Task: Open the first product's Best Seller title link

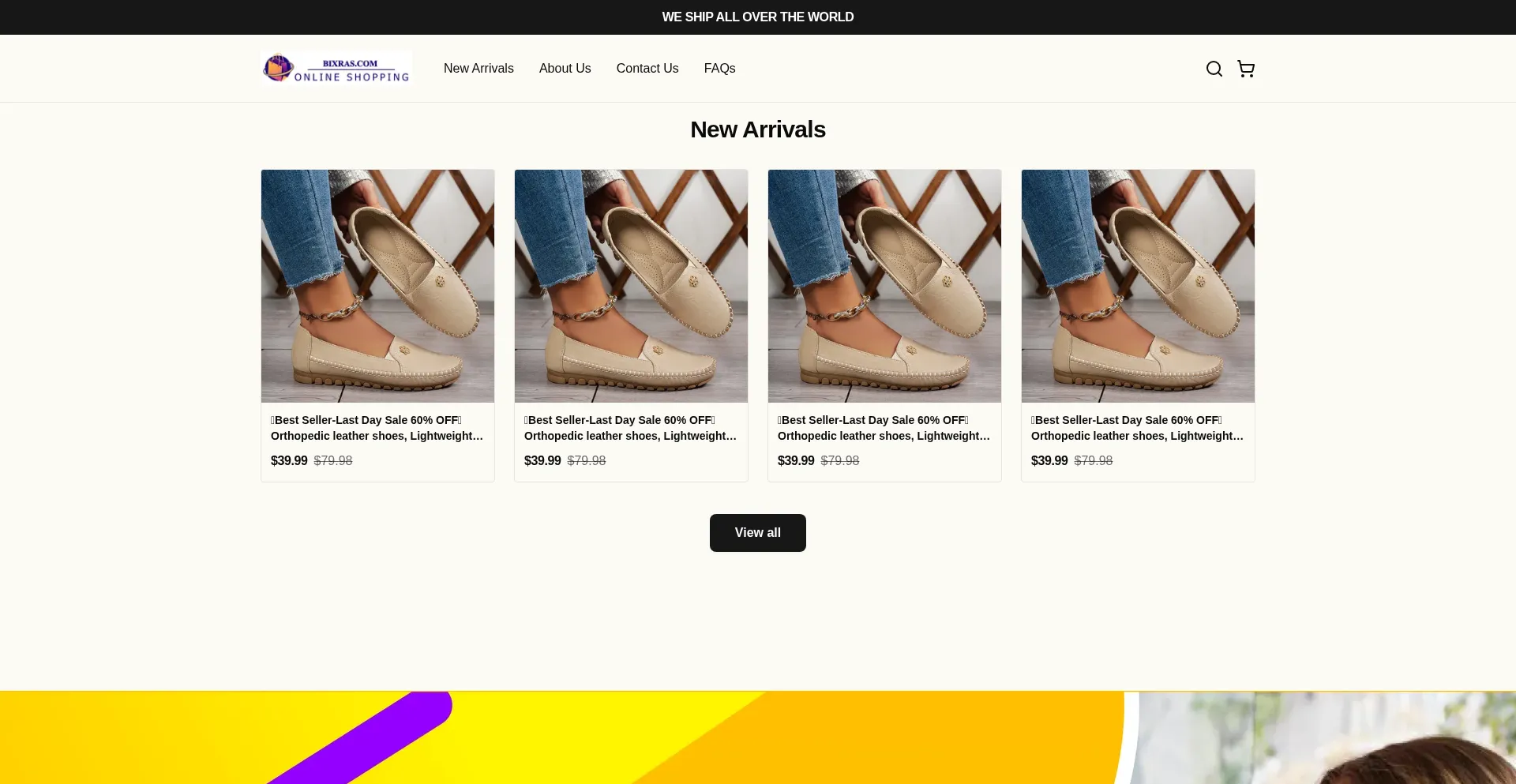Action: tap(377, 428)
